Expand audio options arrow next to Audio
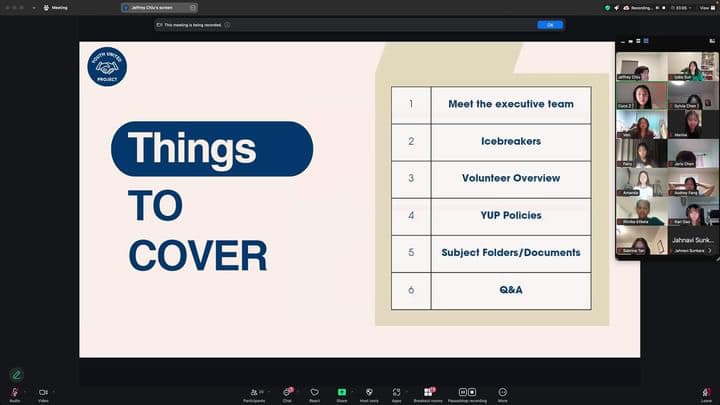 click(25, 391)
